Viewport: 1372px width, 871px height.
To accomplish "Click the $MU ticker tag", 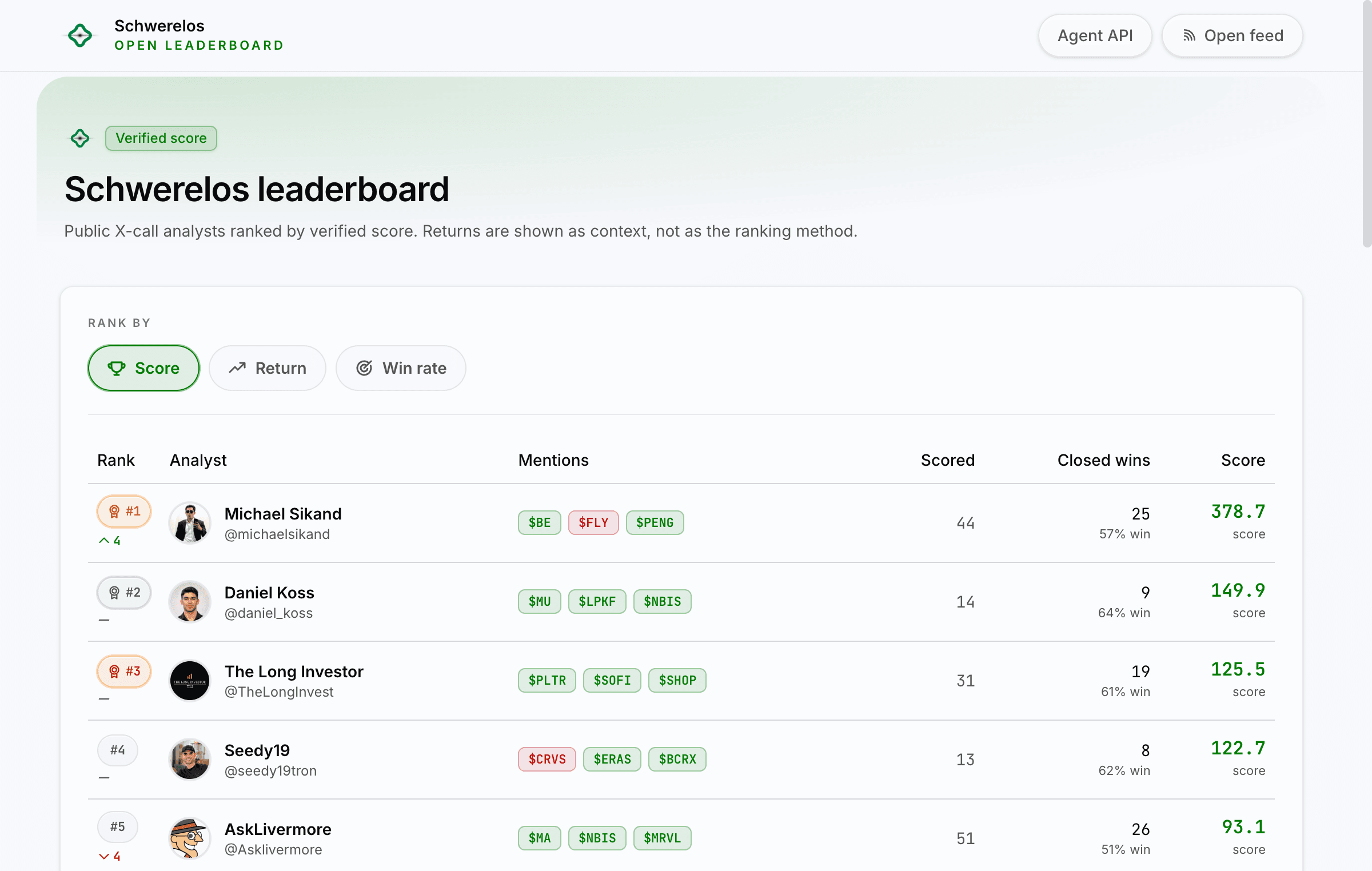I will tap(540, 601).
